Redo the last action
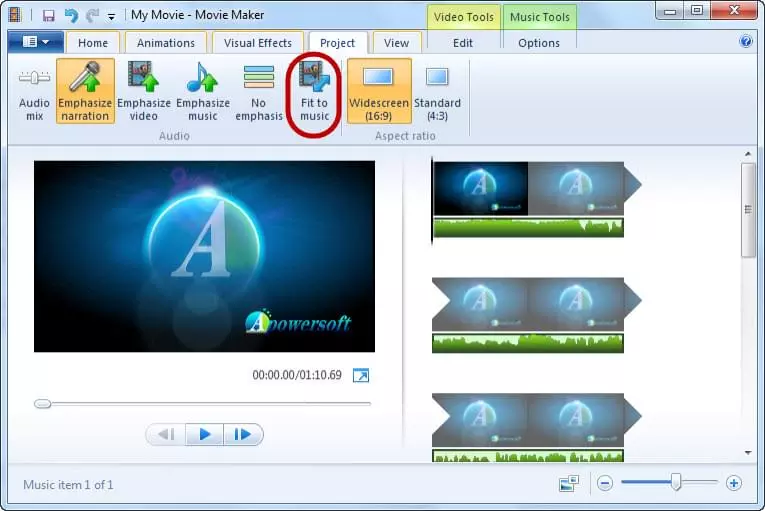This screenshot has height=511, width=765. pyautogui.click(x=92, y=16)
